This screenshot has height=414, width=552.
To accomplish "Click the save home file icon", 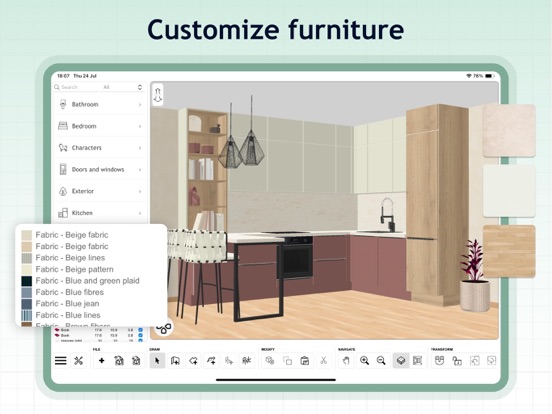I will pyautogui.click(x=136, y=360).
